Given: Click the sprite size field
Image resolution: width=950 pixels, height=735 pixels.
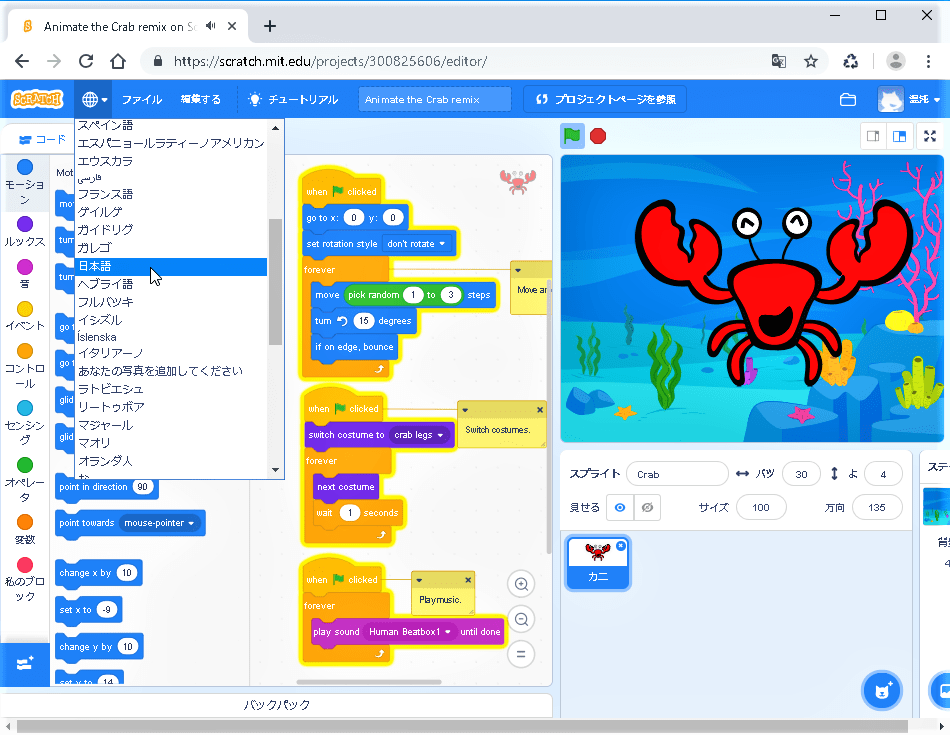Looking at the screenshot, I should [761, 508].
